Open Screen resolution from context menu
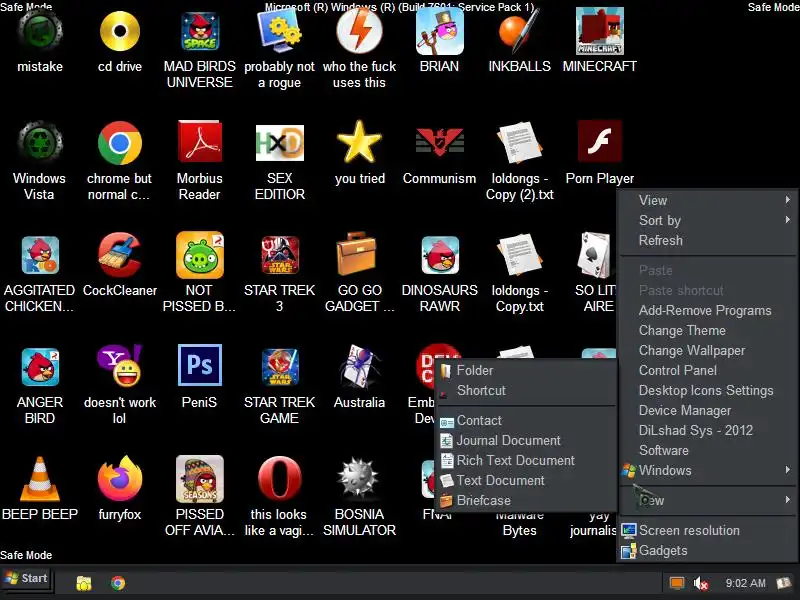Viewport: 800px width, 600px height. (x=707, y=530)
